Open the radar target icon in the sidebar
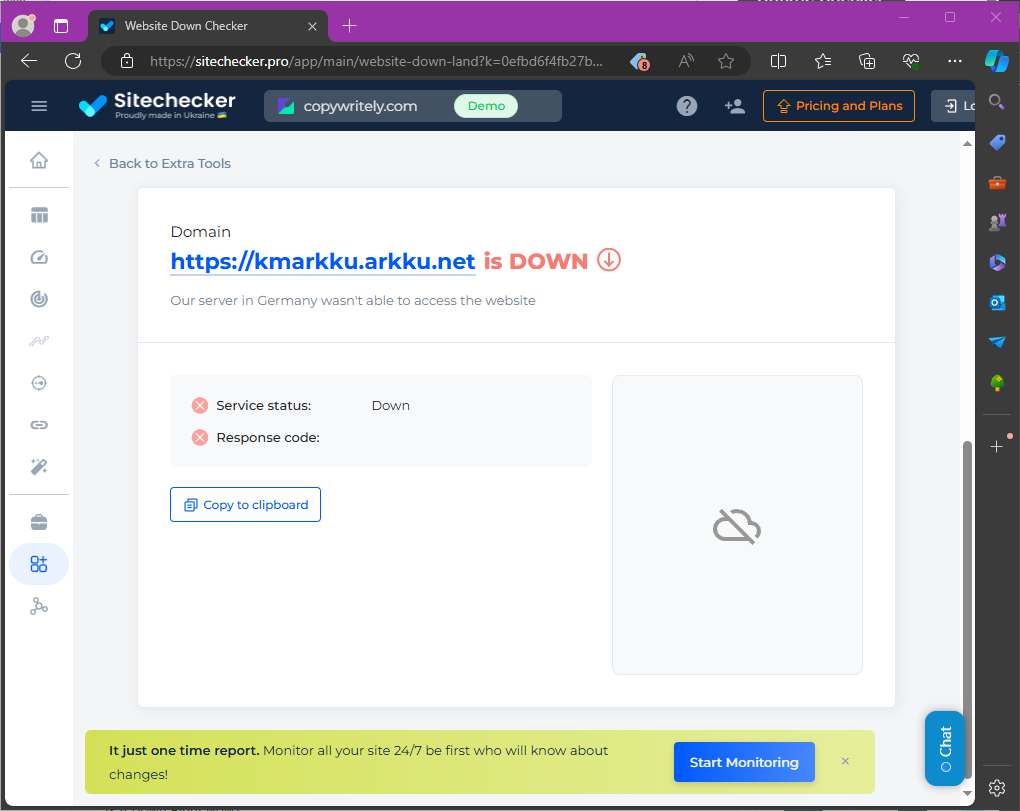Image resolution: width=1020 pixels, height=811 pixels. click(39, 299)
